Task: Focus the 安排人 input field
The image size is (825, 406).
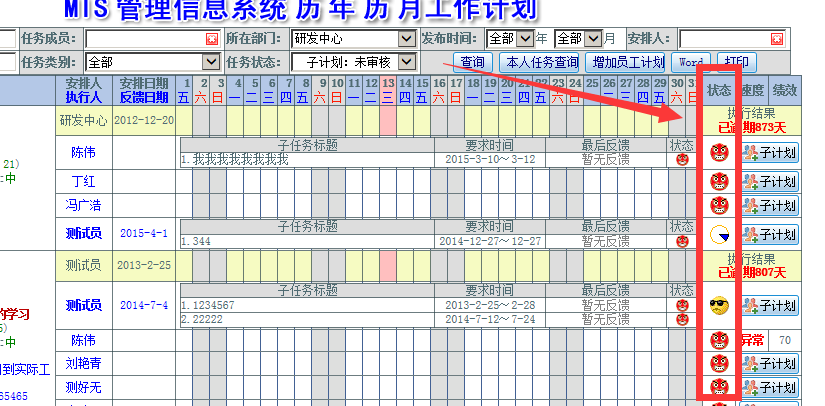Action: [732, 39]
